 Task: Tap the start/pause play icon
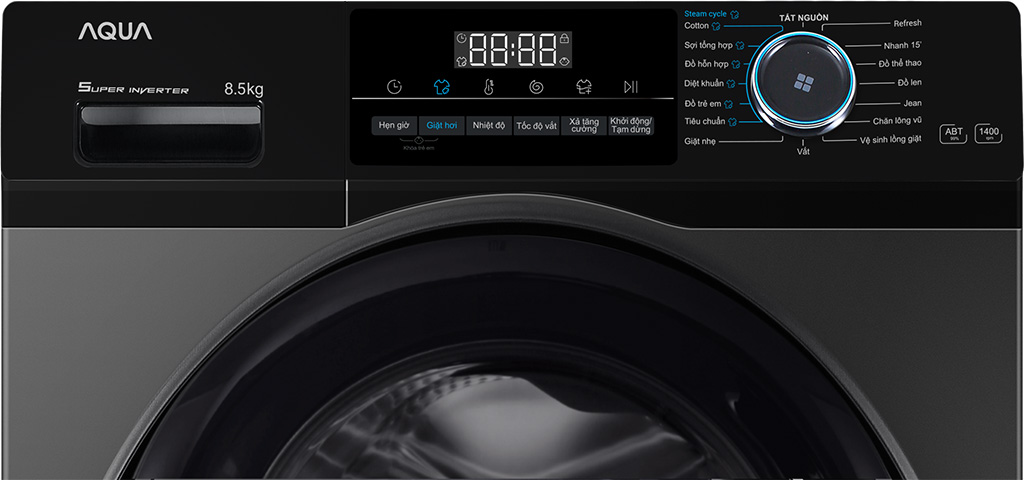[630, 87]
